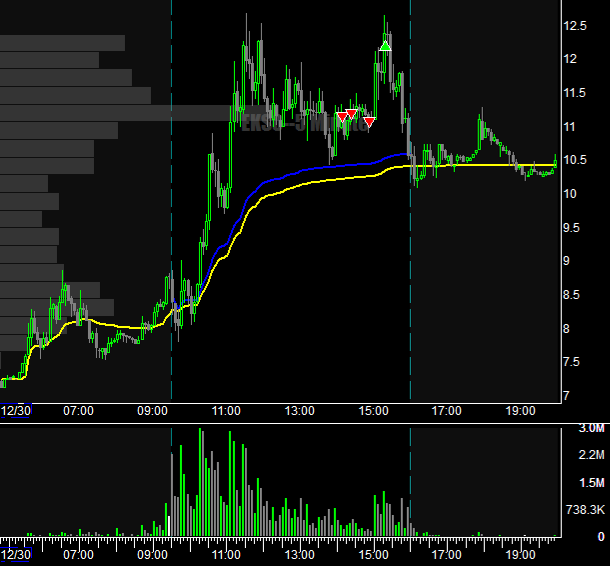Click 15:00 on the price chart time axis
The height and width of the screenshot is (566, 610).
pos(373,411)
